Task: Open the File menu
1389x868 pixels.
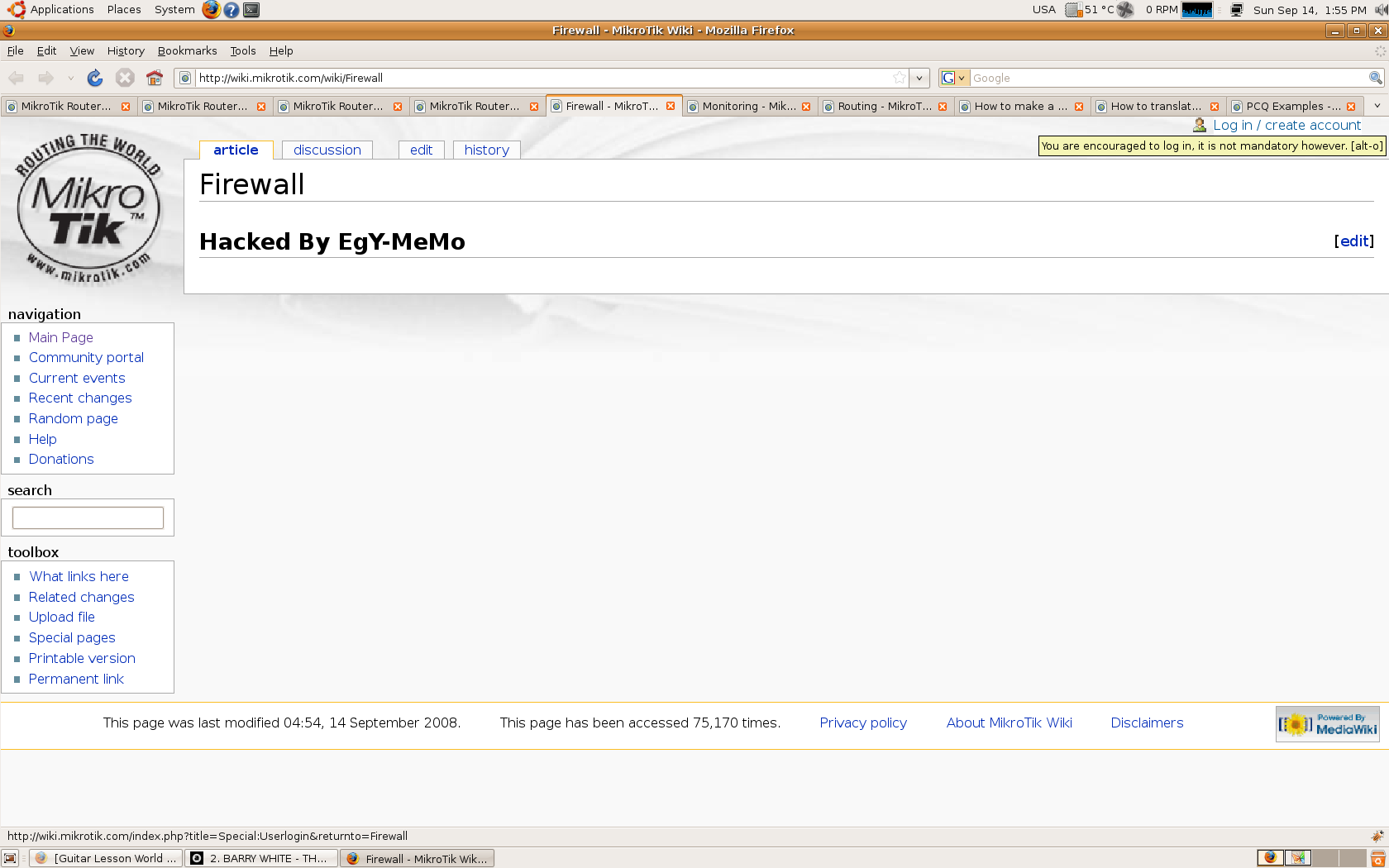Action: pyautogui.click(x=16, y=50)
